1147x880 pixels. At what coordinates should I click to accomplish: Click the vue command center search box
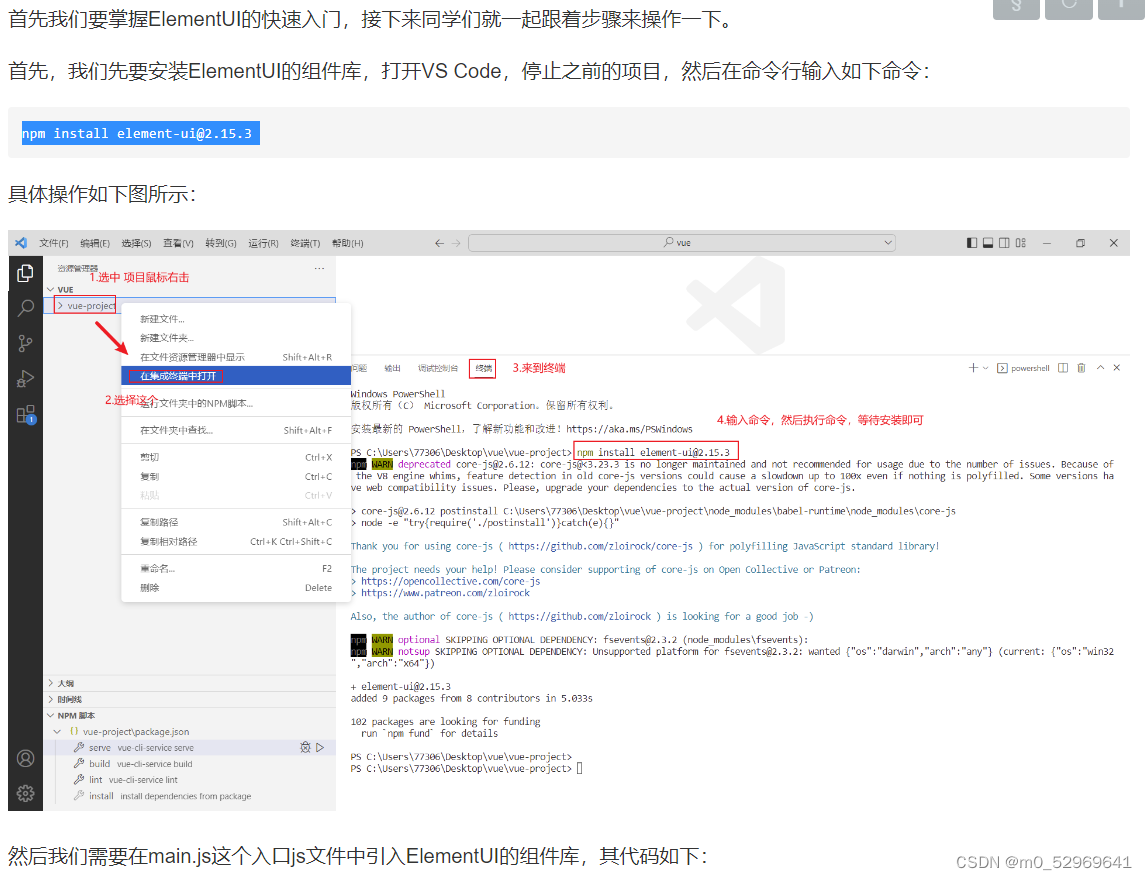(682, 243)
